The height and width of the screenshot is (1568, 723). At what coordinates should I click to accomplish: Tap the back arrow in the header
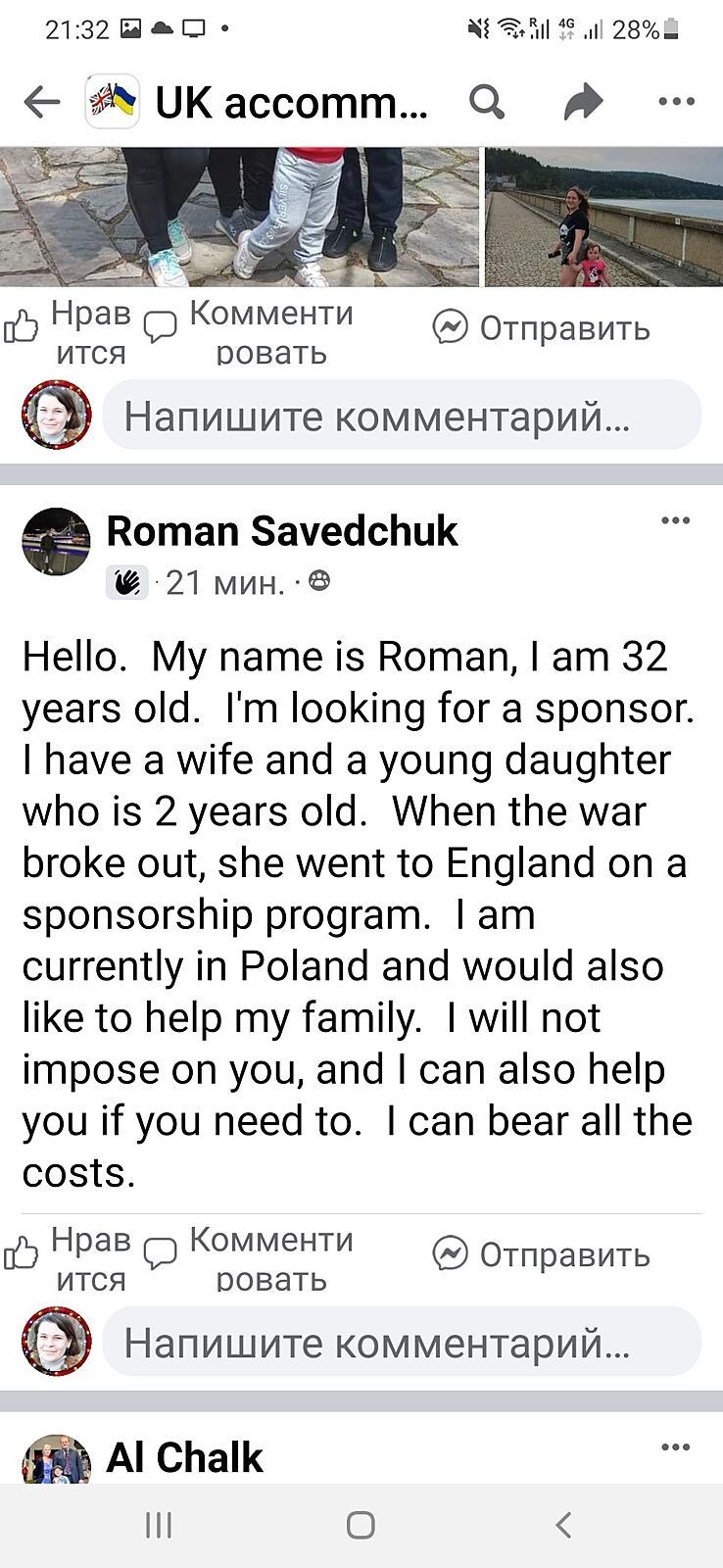[42, 101]
